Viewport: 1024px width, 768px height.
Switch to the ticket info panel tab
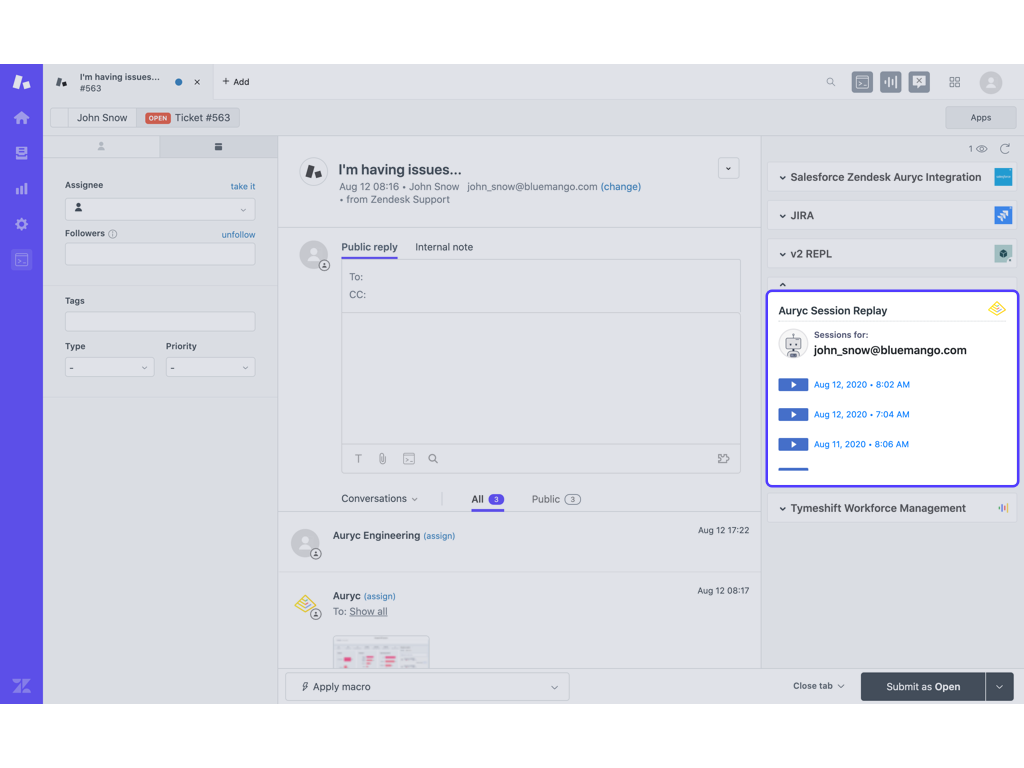(x=218, y=147)
